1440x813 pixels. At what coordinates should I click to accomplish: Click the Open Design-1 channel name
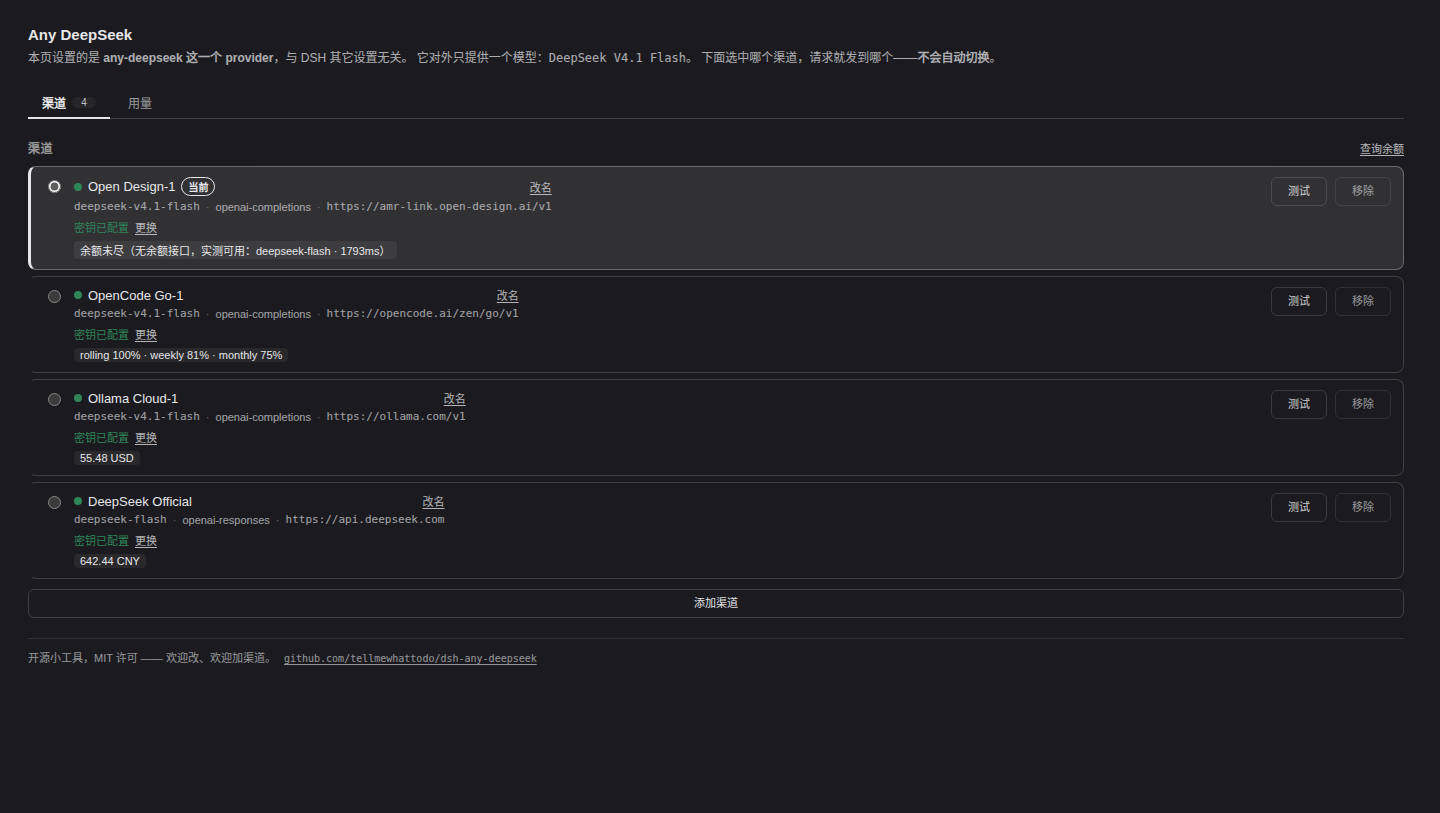(131, 187)
